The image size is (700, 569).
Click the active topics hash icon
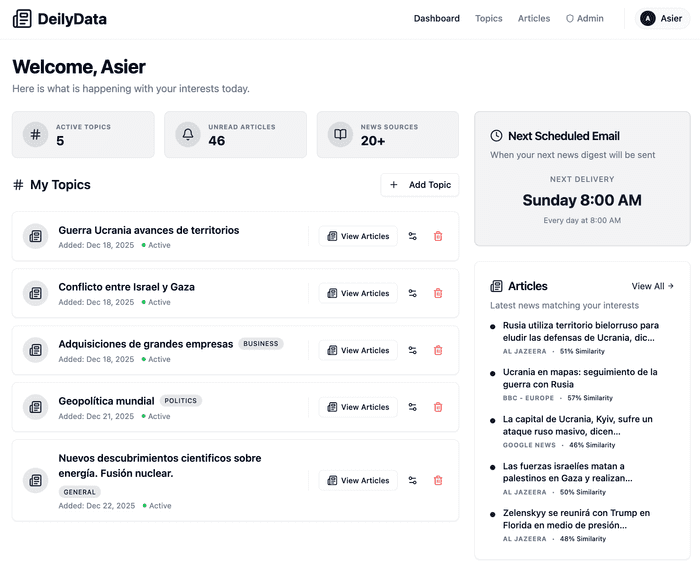coord(35,135)
